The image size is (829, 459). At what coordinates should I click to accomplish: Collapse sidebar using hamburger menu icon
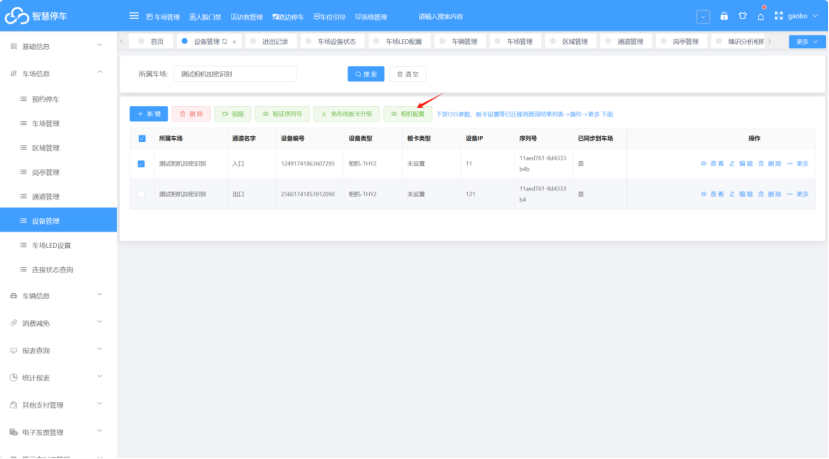[134, 16]
